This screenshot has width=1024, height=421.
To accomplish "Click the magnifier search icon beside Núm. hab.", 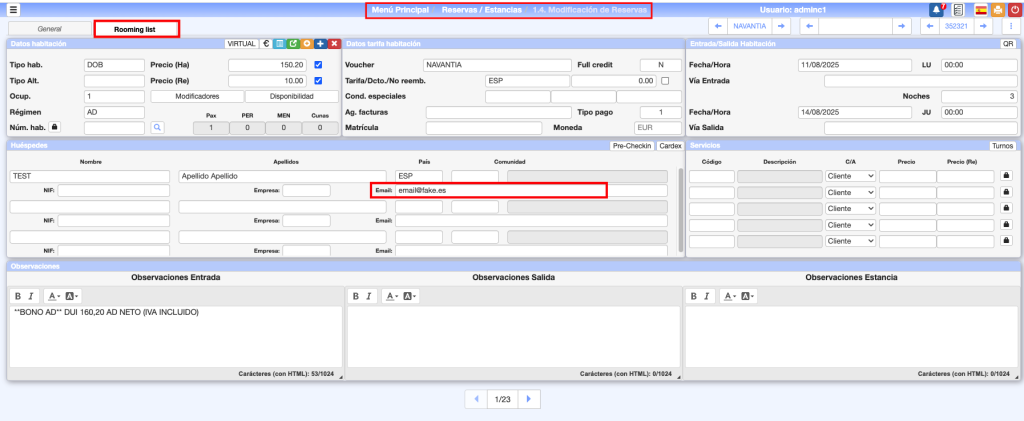I will pos(157,127).
